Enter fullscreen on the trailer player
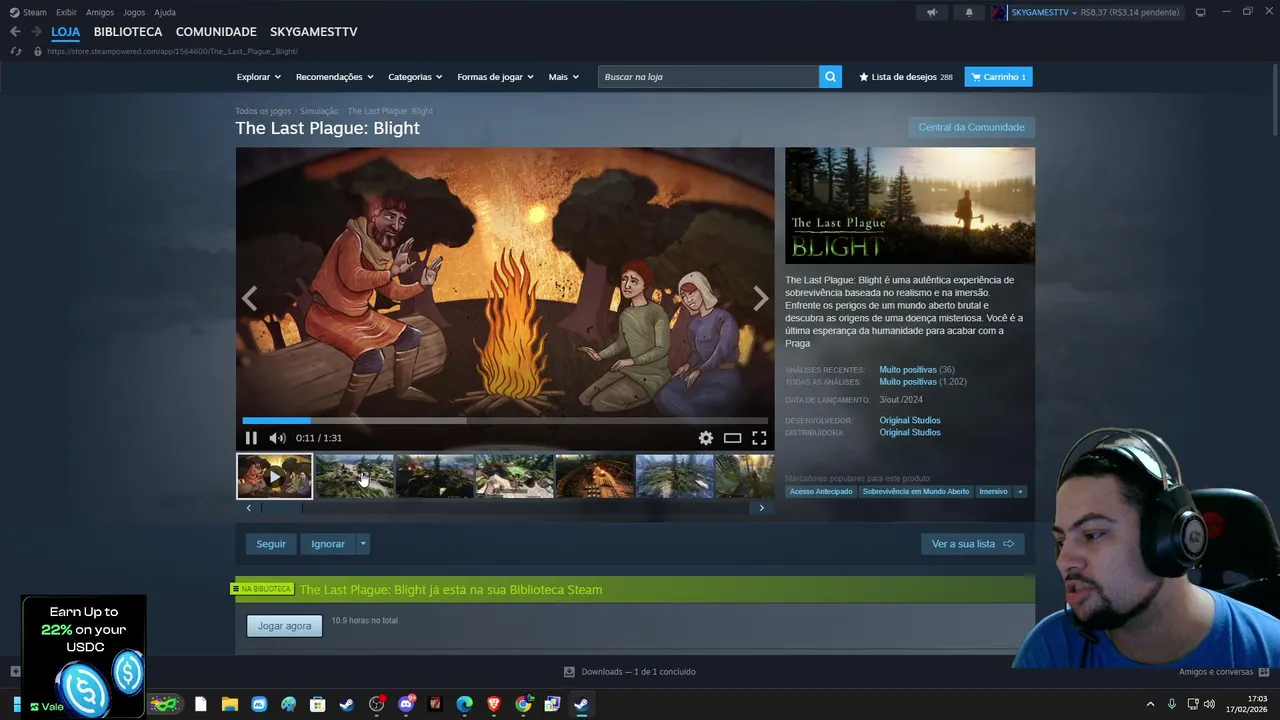Screen dimensions: 1280x720 [x=759, y=438]
